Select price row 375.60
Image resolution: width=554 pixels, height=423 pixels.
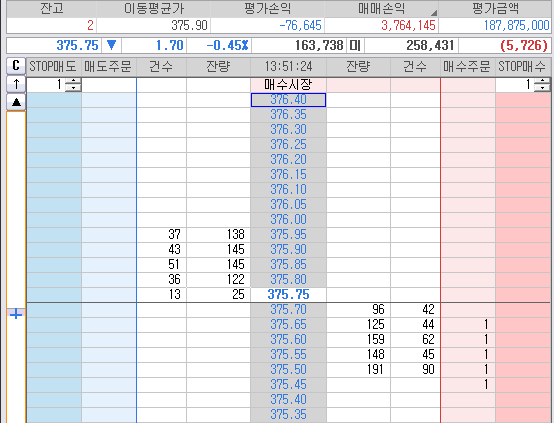pyautogui.click(x=288, y=340)
